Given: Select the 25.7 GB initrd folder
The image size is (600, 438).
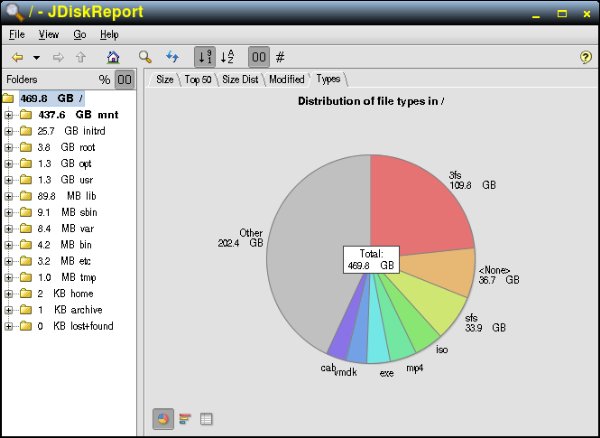Looking at the screenshot, I should pos(71,131).
